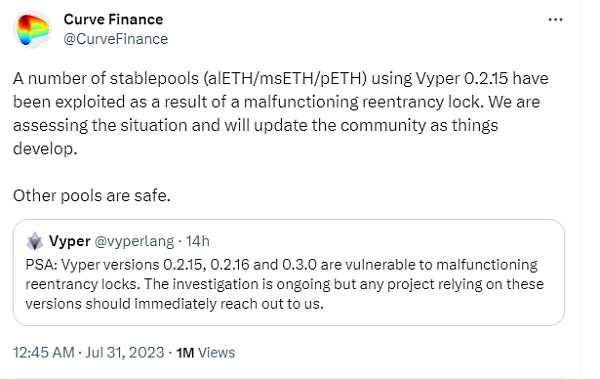Open the Curve Finance rainbow profile avatar
This screenshot has height=379, width=600.
(x=32, y=29)
